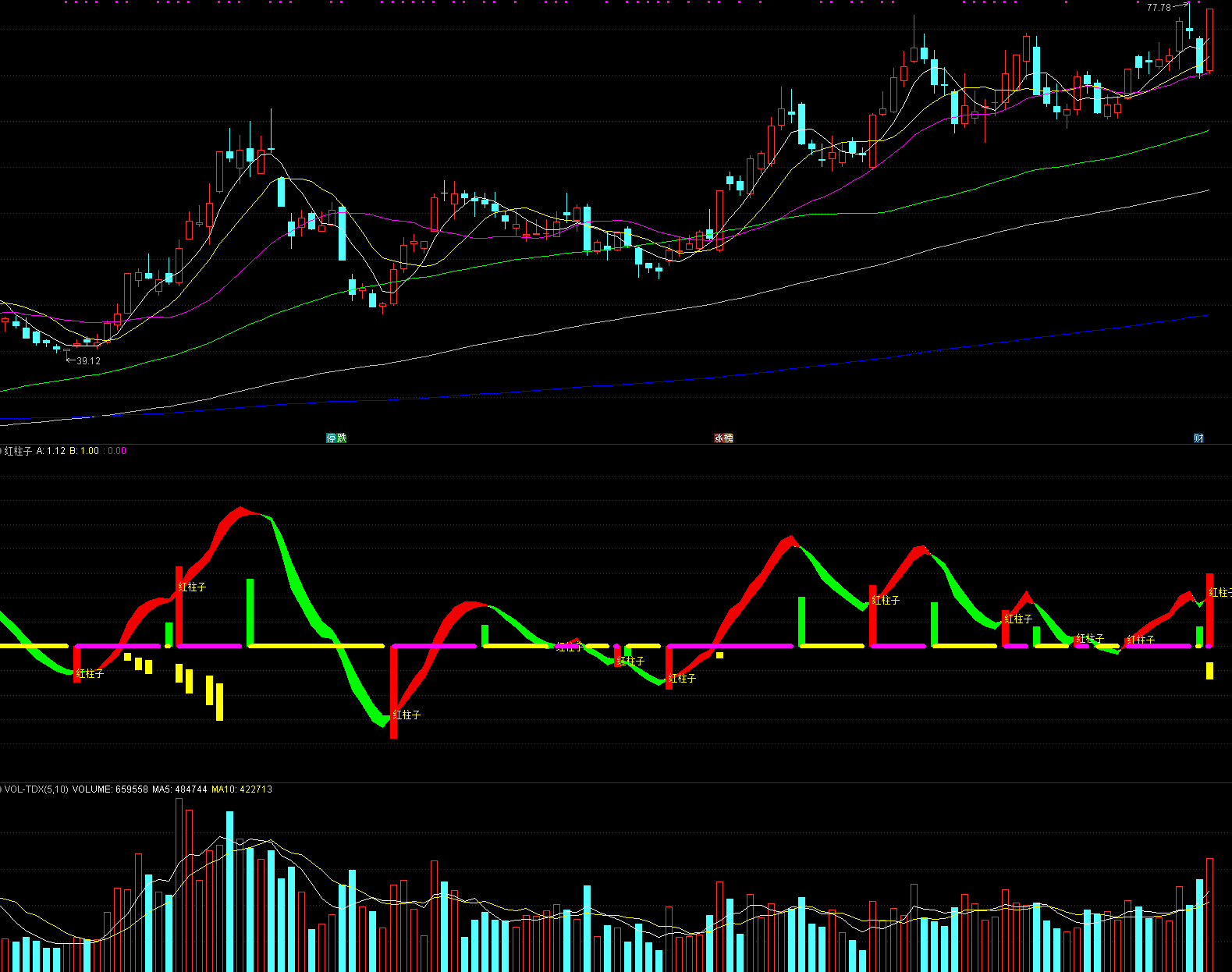
Task: Click the 停跌 marker below the price chart
Action: pyautogui.click(x=336, y=438)
